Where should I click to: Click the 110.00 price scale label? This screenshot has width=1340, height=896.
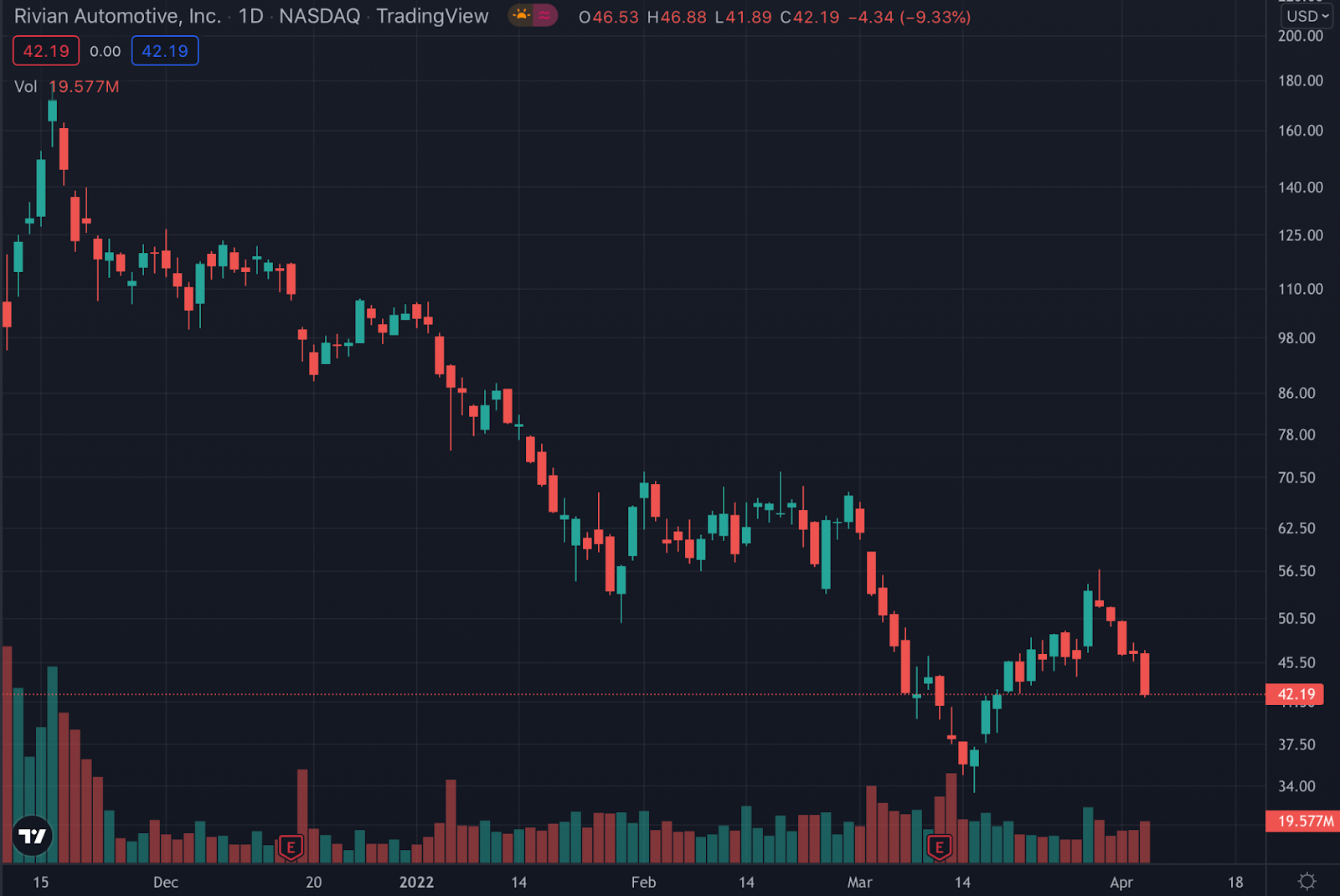[1301, 289]
